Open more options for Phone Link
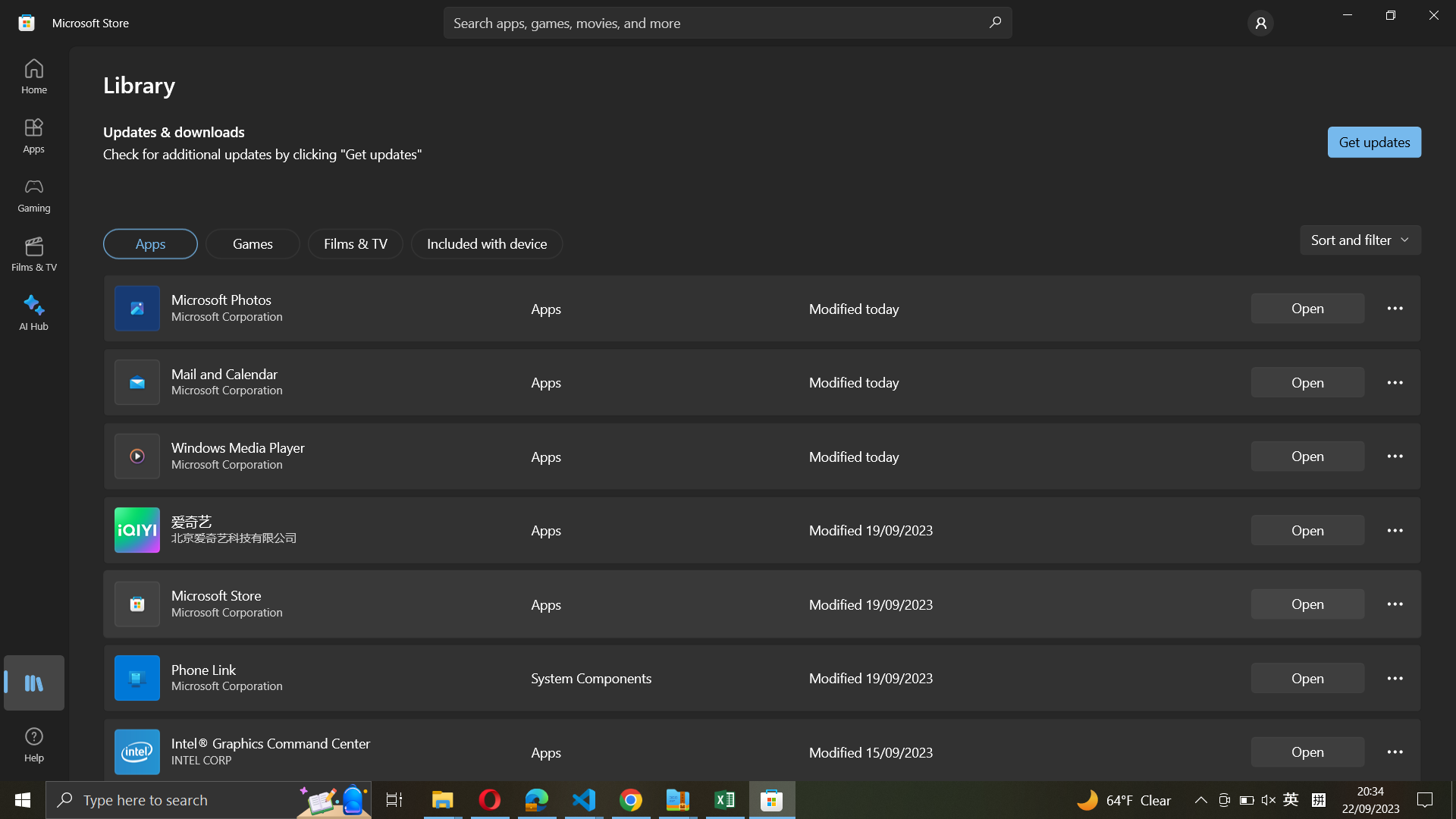The width and height of the screenshot is (1456, 819). pos(1395,678)
